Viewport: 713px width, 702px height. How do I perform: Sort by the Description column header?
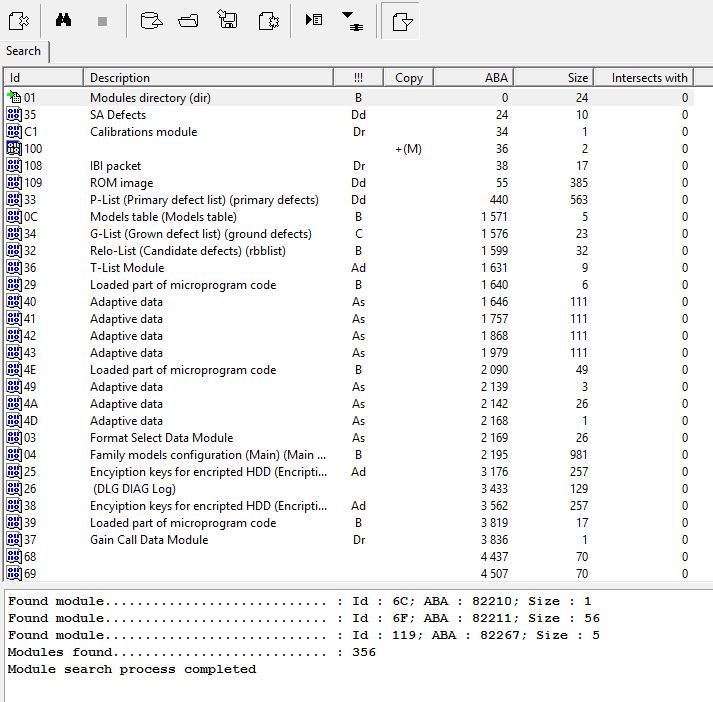207,78
